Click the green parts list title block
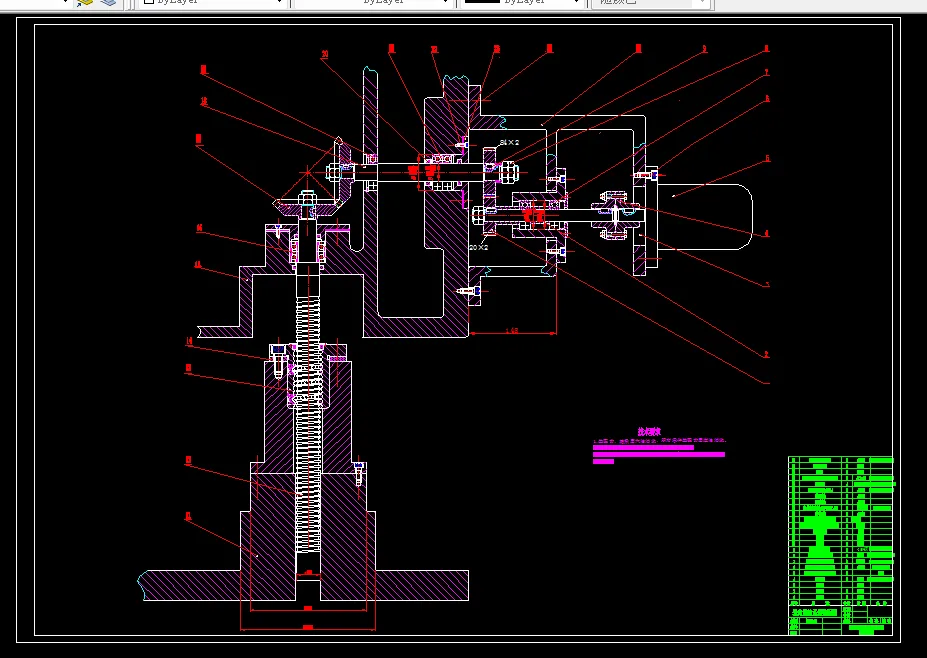 click(x=841, y=545)
